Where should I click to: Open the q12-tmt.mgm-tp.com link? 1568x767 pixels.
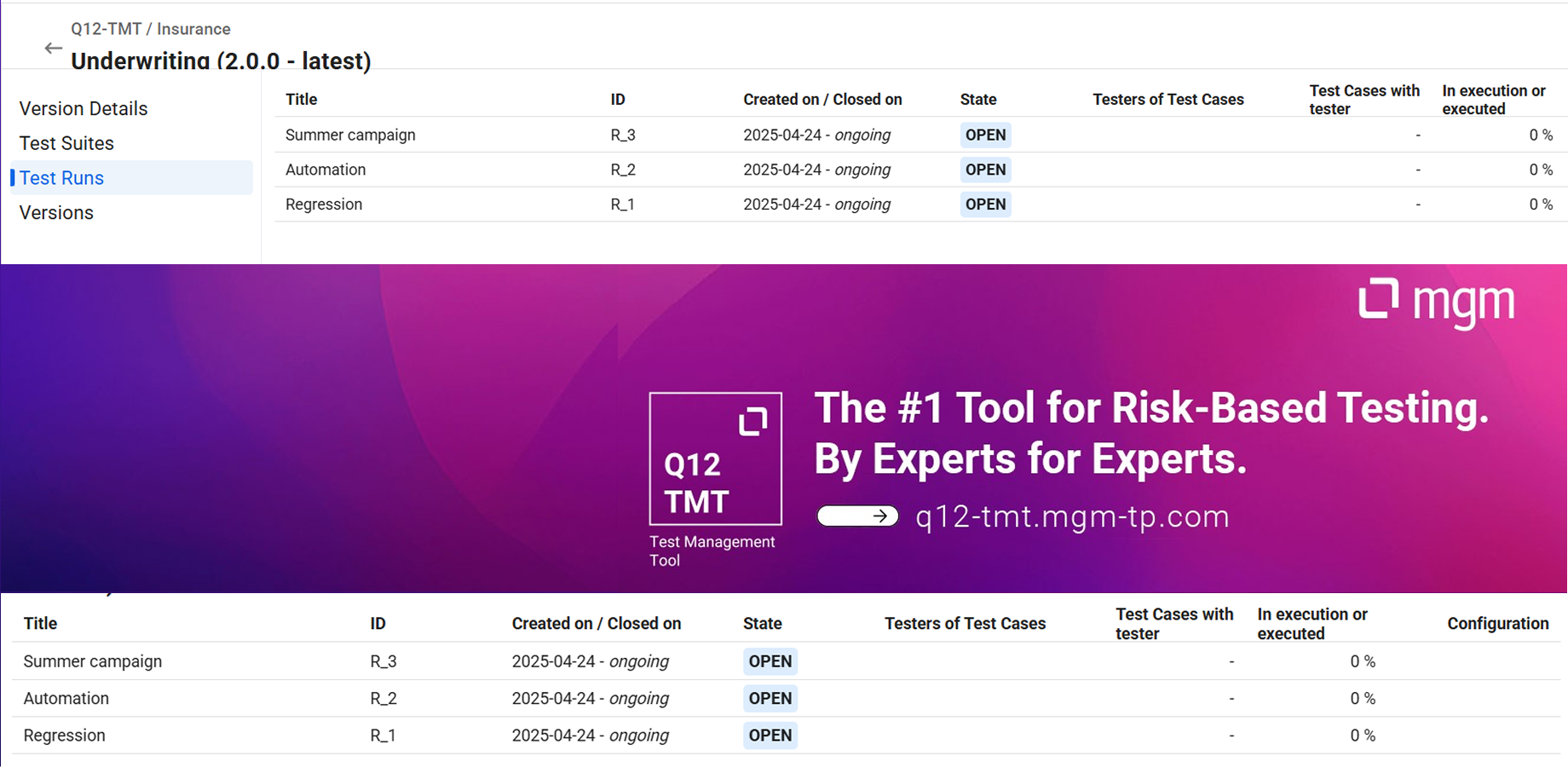pyautogui.click(x=1072, y=516)
